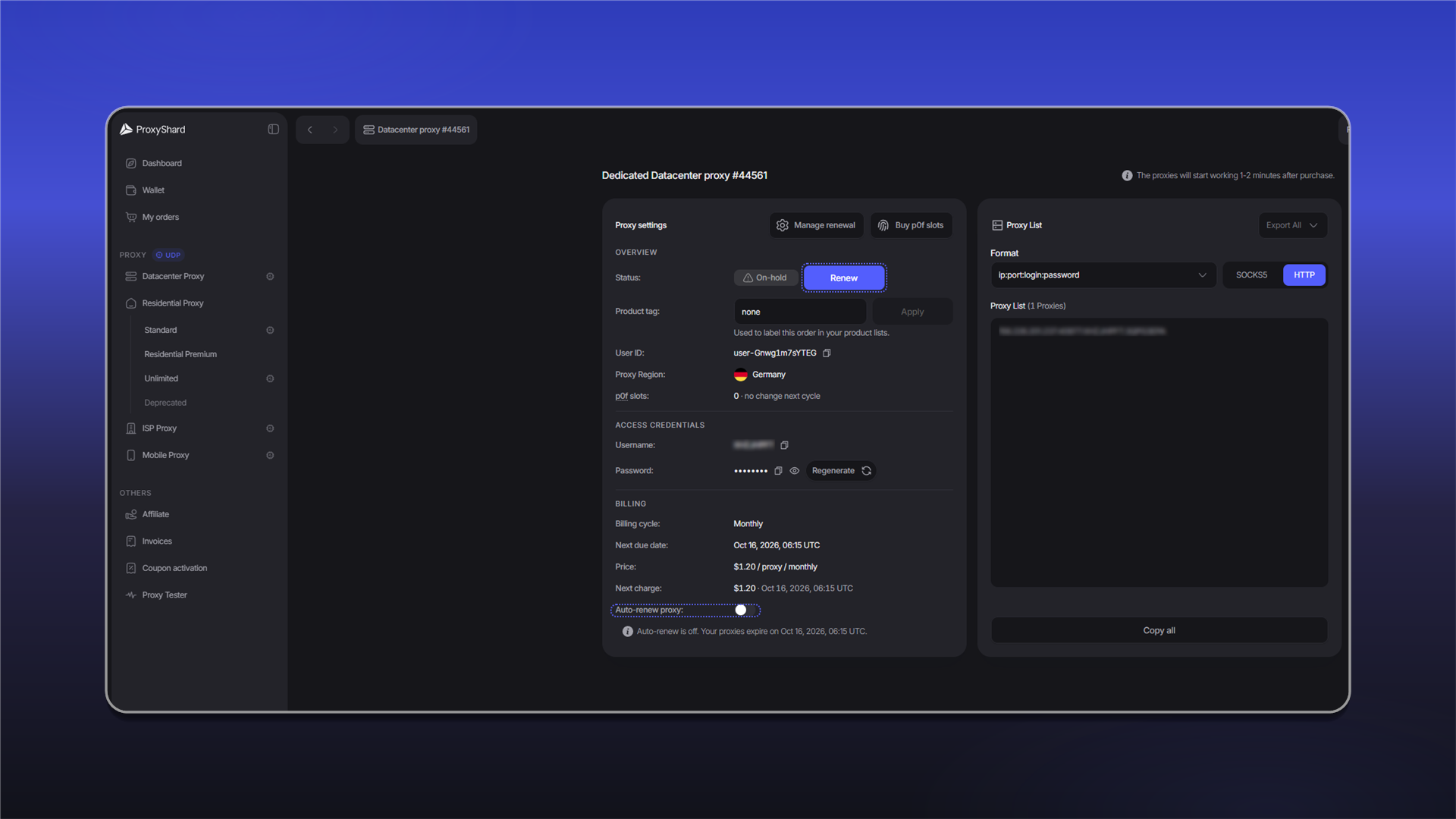Screen dimensions: 1456x819
Task: Click the Renew button
Action: pos(844,278)
